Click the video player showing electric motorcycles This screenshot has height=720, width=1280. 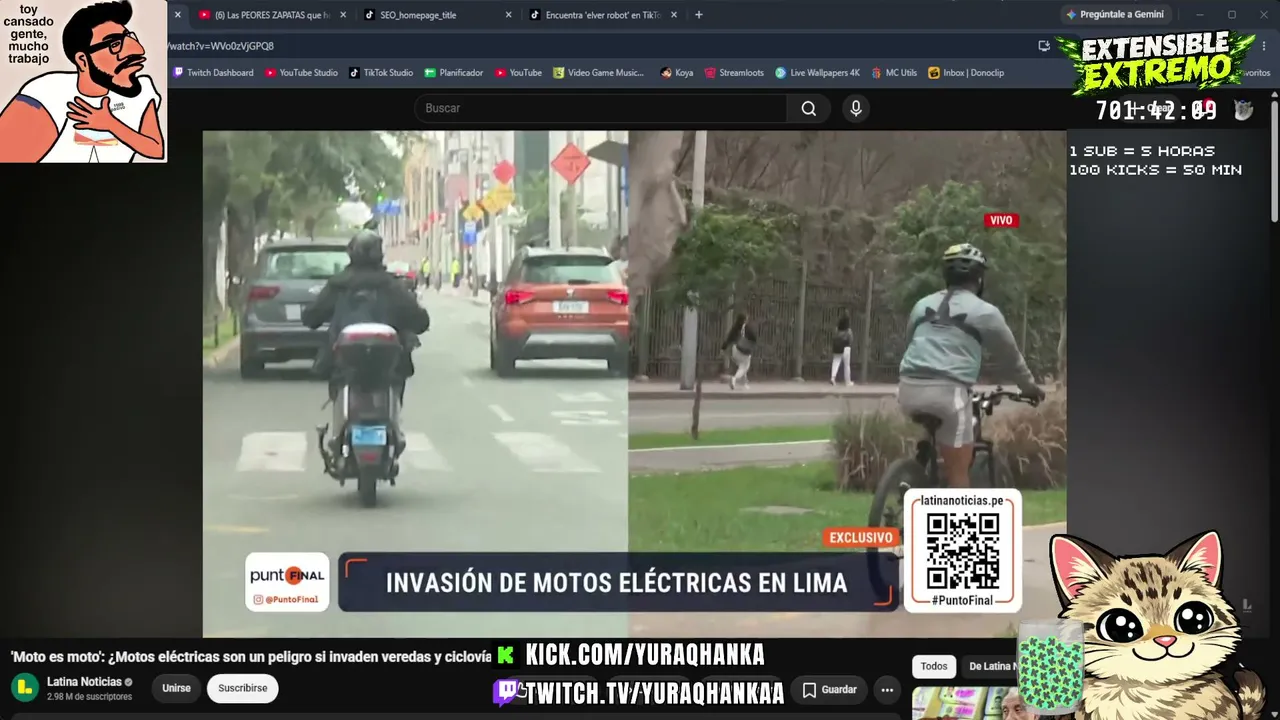(634, 384)
